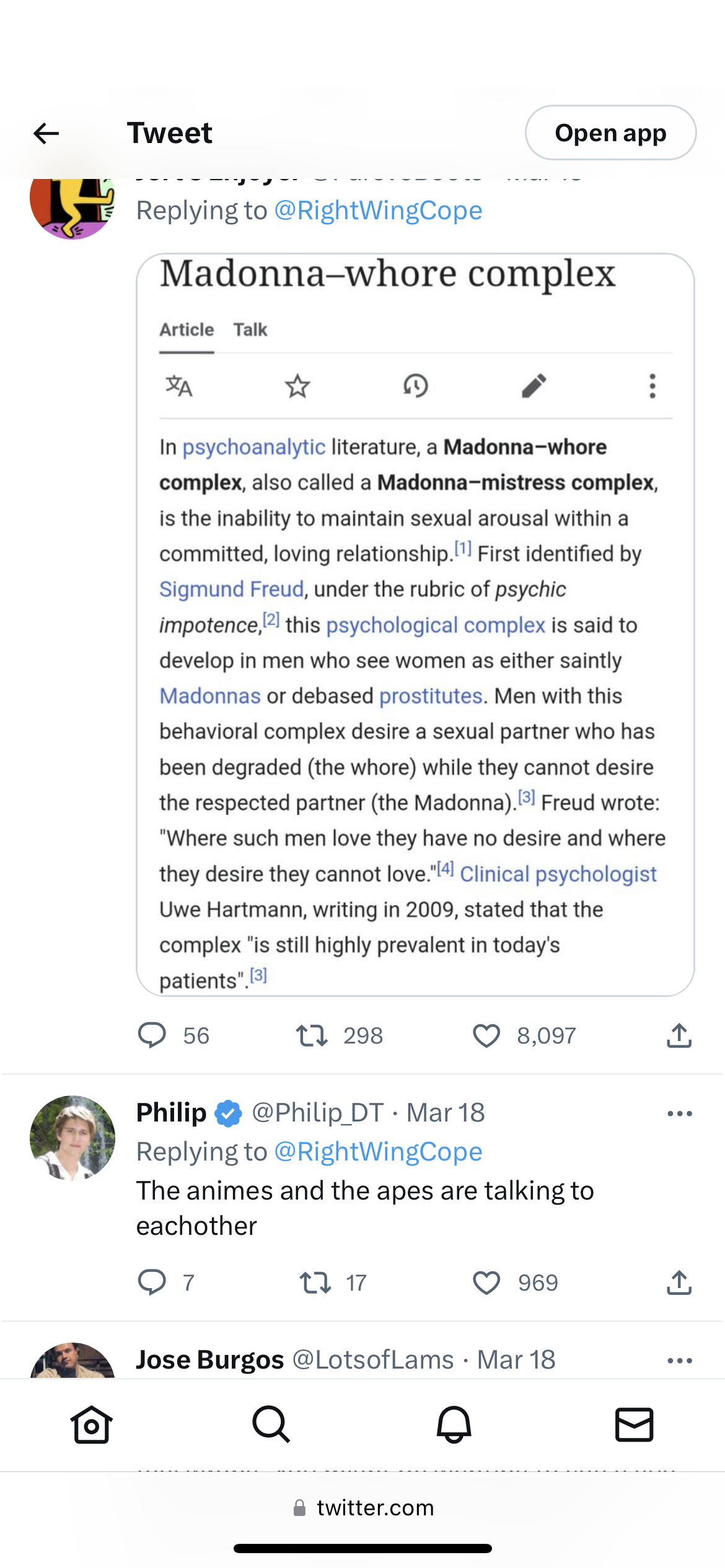The width and height of the screenshot is (725, 1568).
Task: Like Philip's reply with 969 likes
Action: [486, 1283]
